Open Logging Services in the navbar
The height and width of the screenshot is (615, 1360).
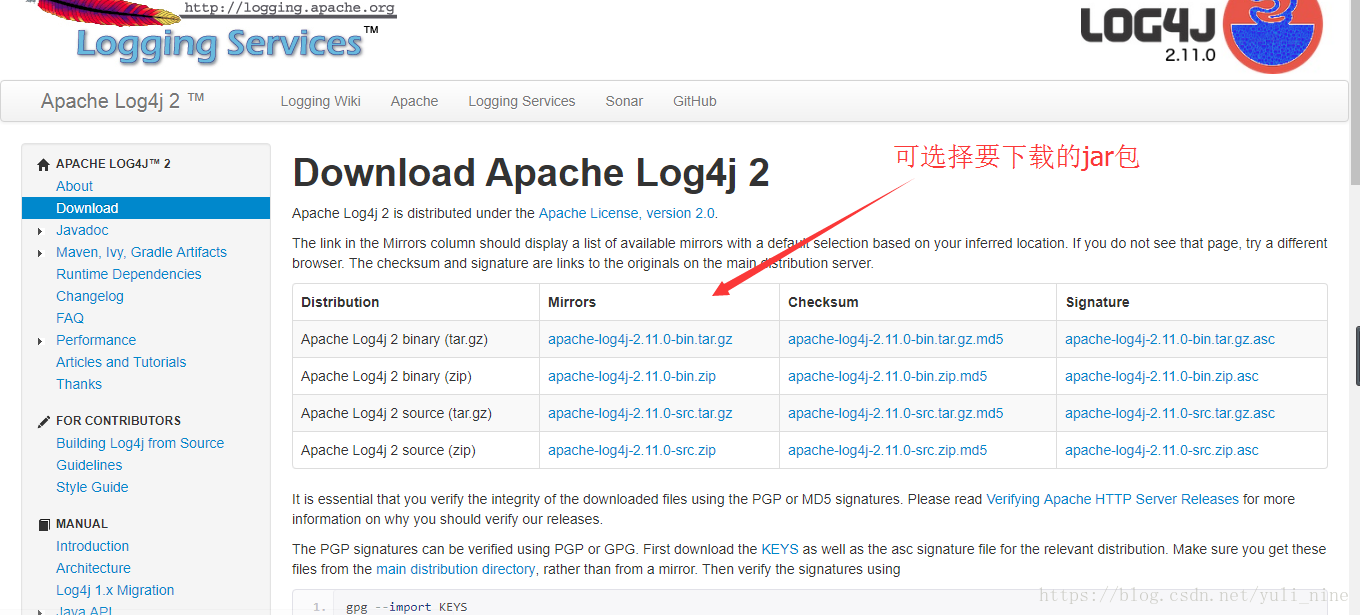coord(521,101)
